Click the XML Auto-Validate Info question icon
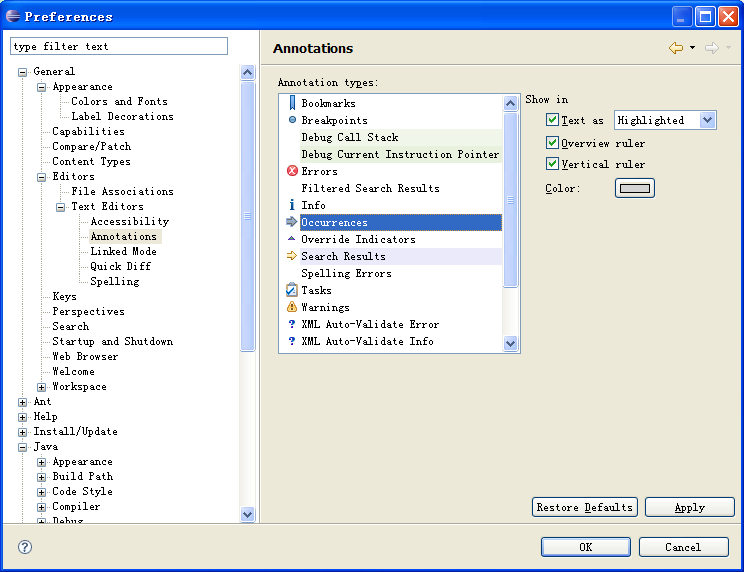Image resolution: width=744 pixels, height=572 pixels. [x=292, y=341]
